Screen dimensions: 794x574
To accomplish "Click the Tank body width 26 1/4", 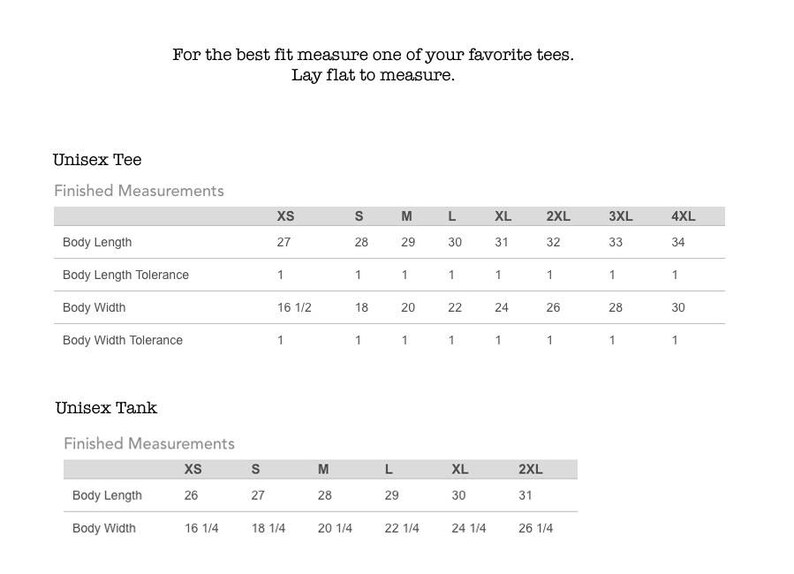I will pyautogui.click(x=536, y=528).
